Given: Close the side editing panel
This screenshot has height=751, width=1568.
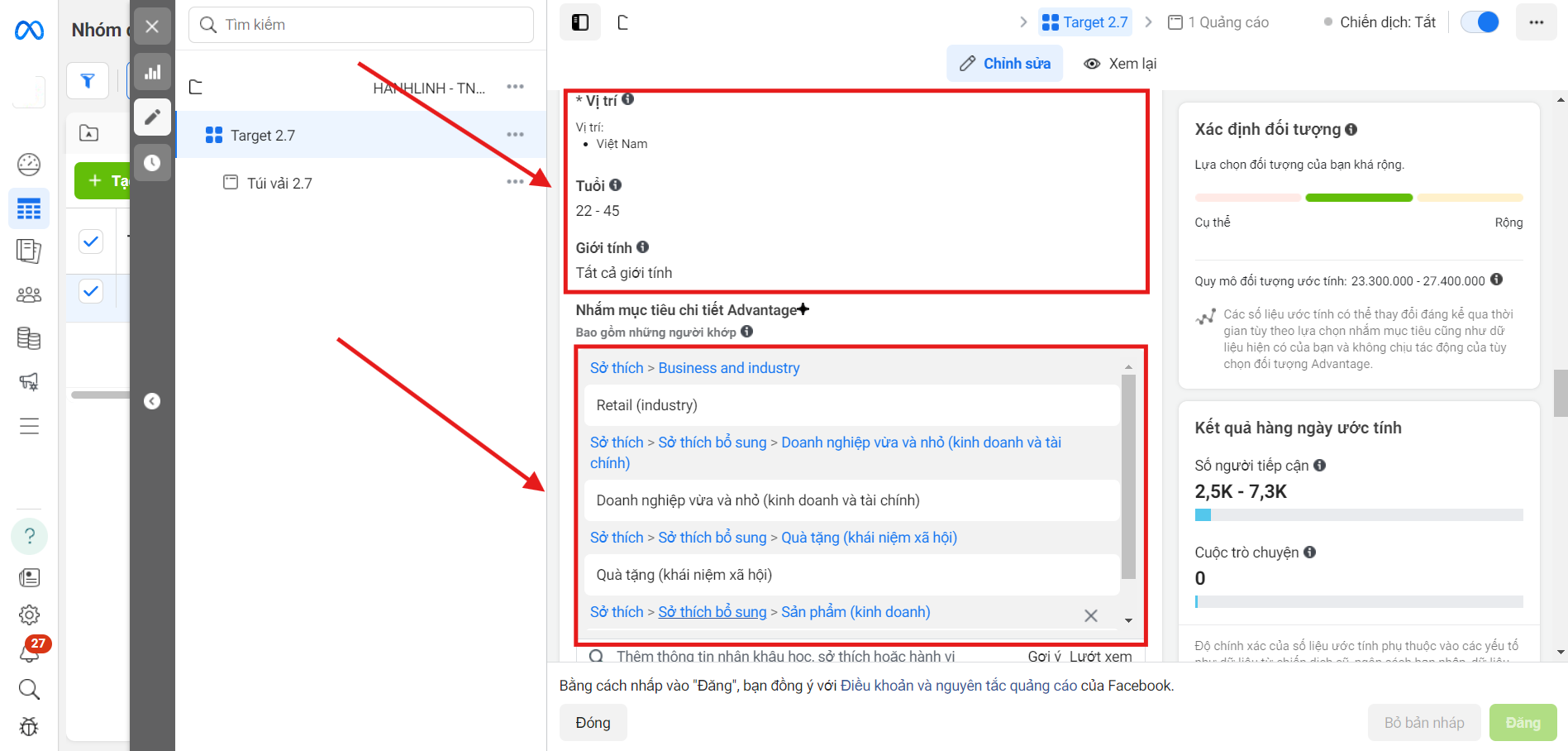Looking at the screenshot, I should pyautogui.click(x=152, y=26).
